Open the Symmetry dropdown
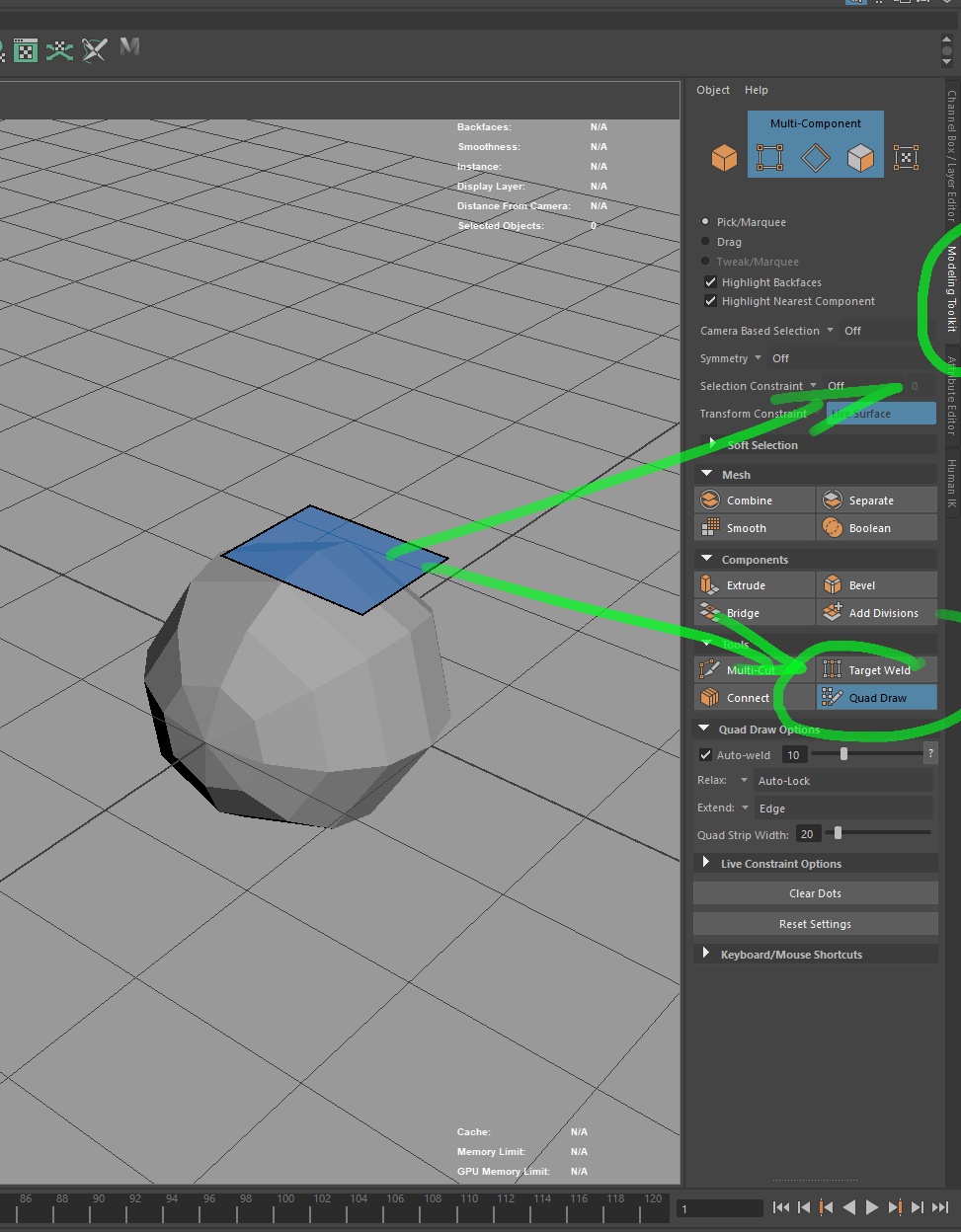The height and width of the screenshot is (1232, 961). pyautogui.click(x=759, y=358)
